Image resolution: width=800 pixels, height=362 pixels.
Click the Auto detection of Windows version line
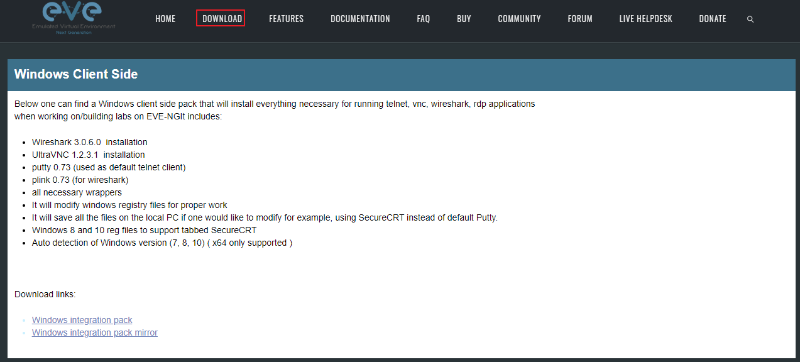(162, 243)
